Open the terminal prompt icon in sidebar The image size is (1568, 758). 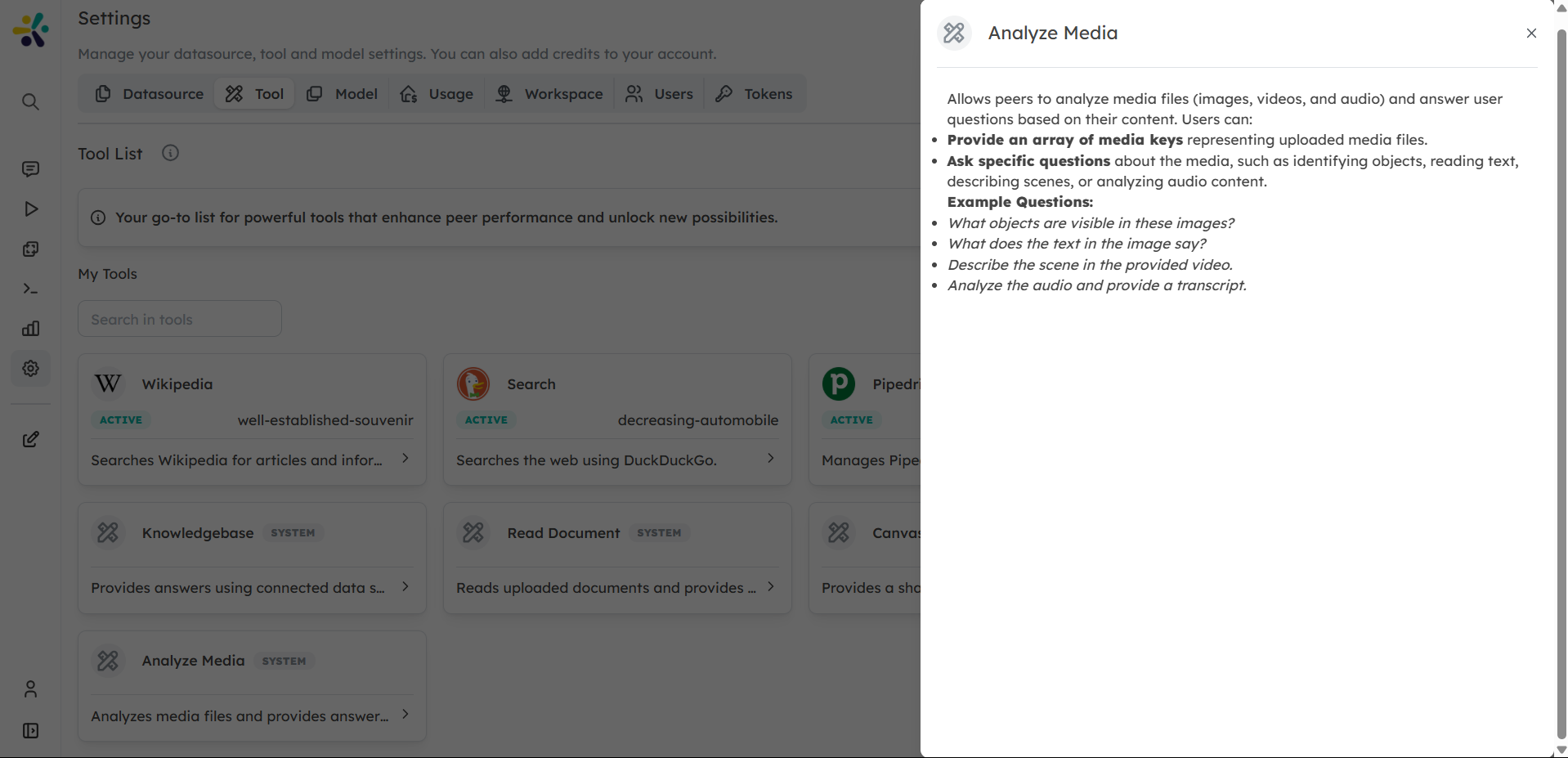(30, 289)
